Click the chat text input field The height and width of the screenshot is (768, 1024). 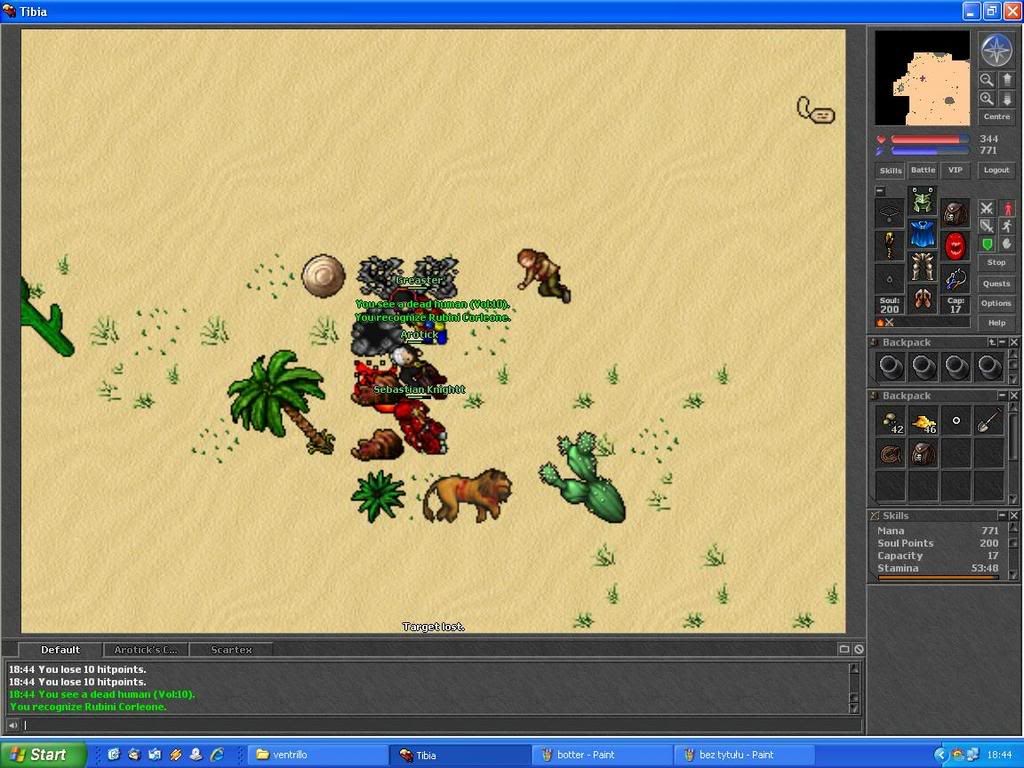point(442,725)
